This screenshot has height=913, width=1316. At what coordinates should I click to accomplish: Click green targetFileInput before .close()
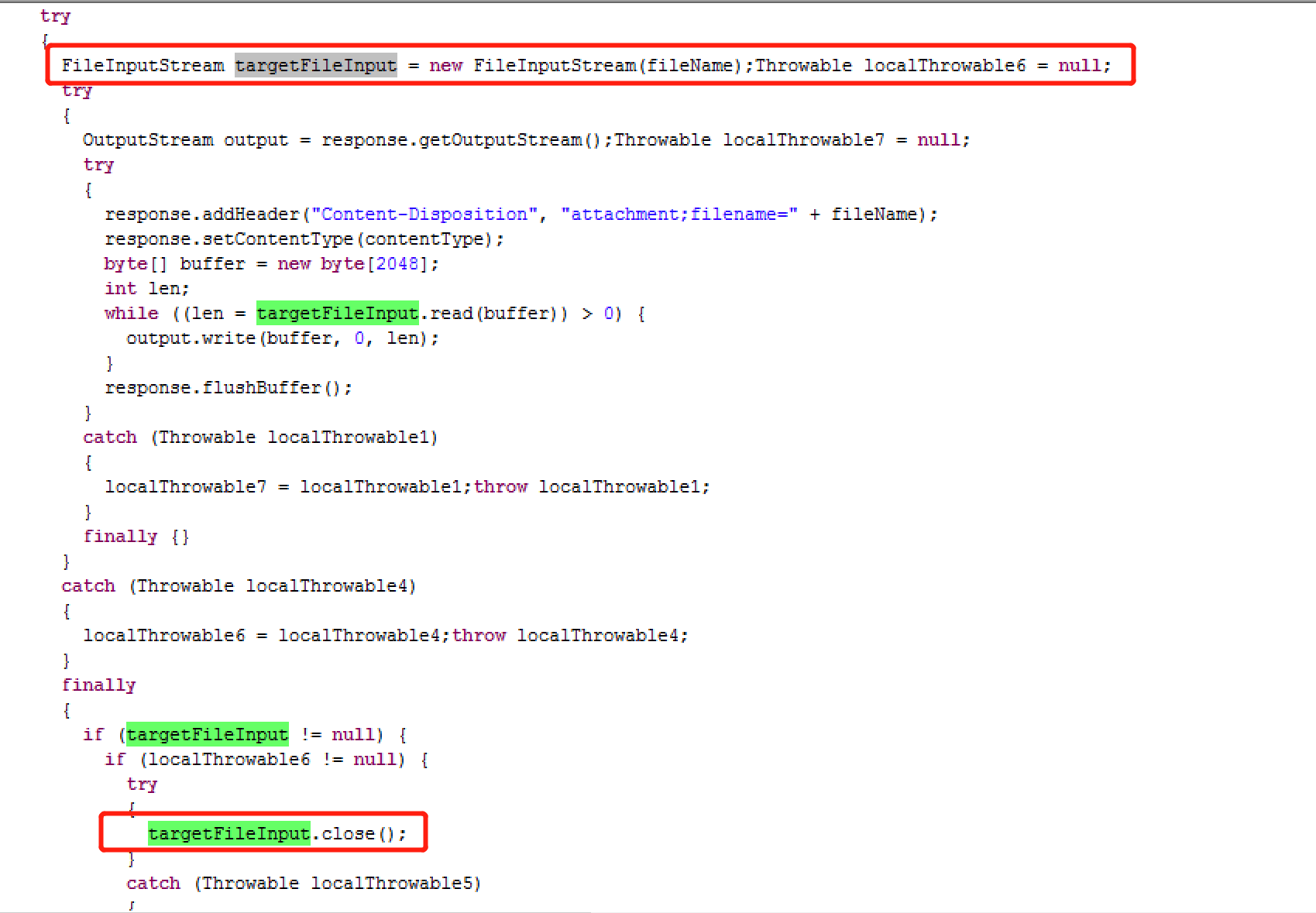point(229,833)
